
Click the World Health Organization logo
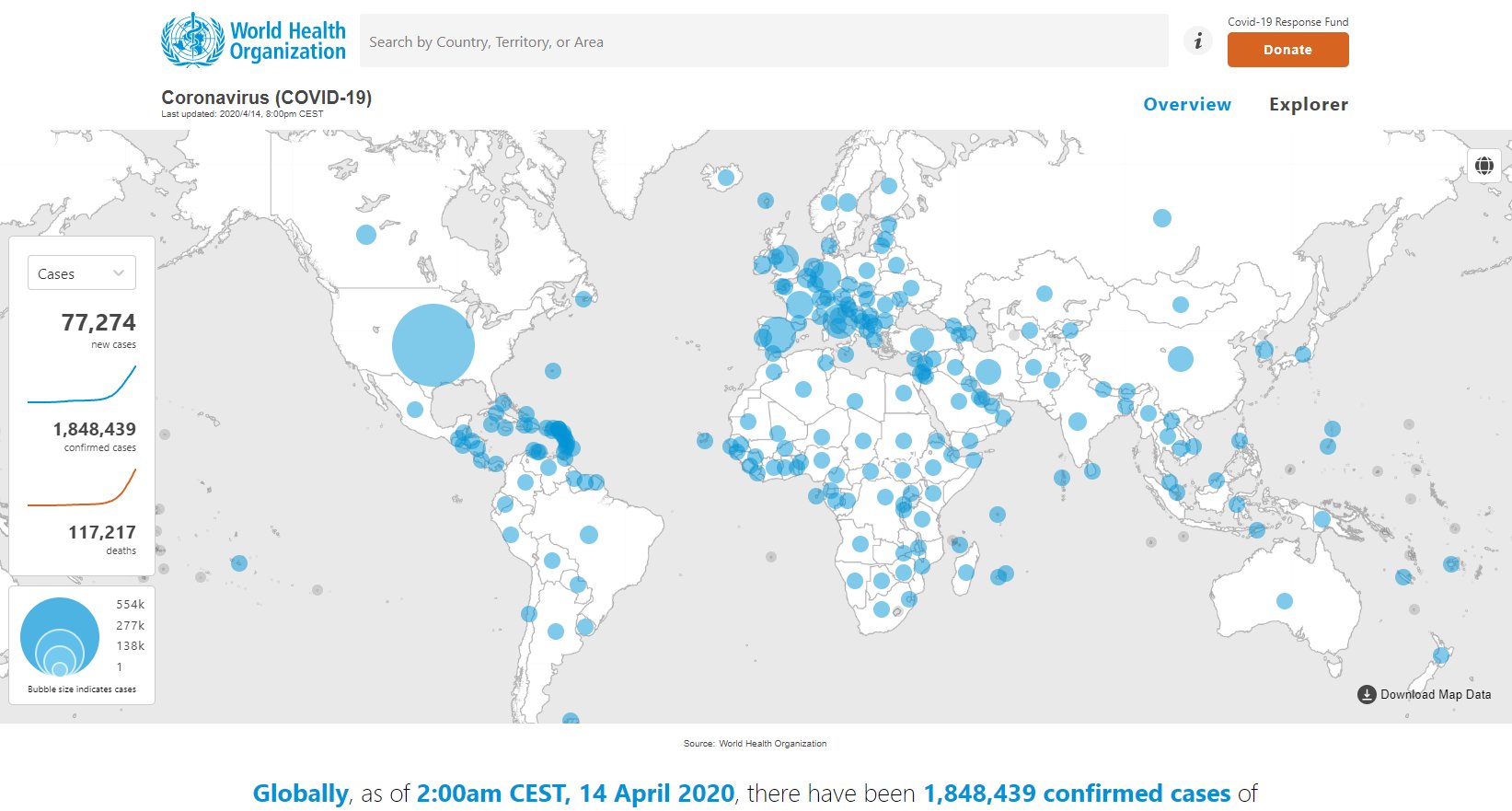[253, 41]
